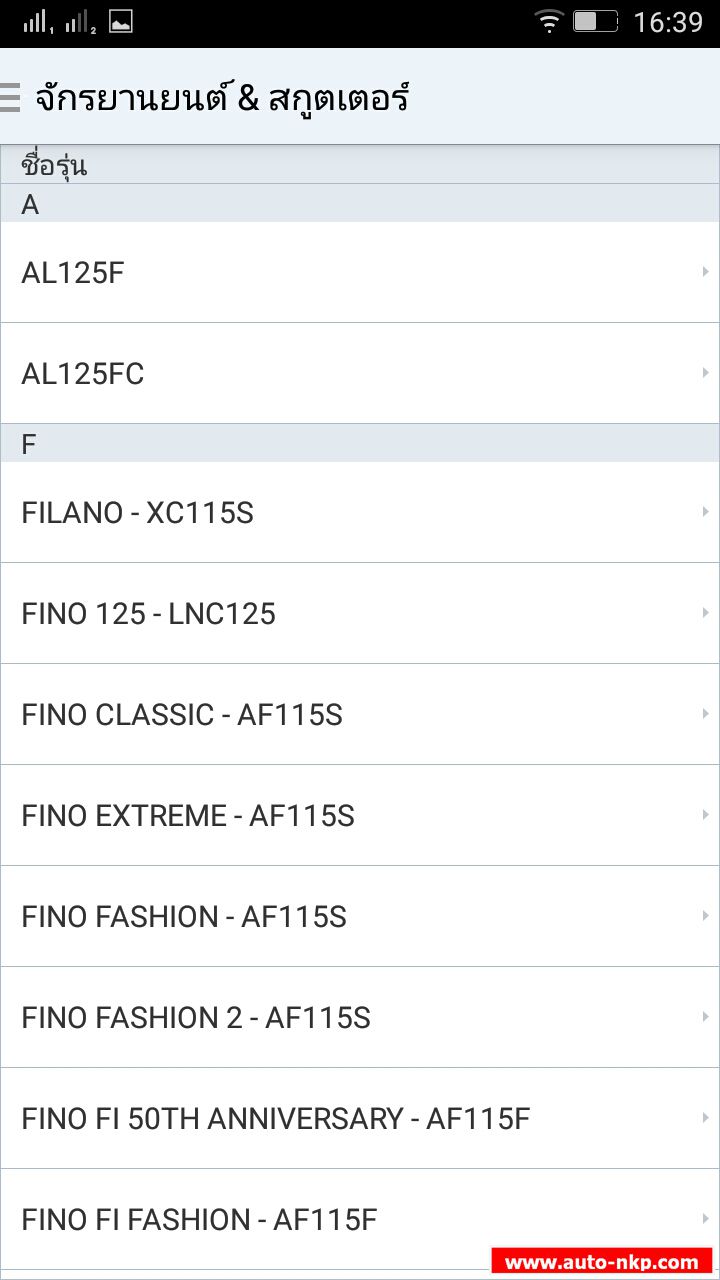Tap the chevron arrow beside AL125F

(706, 272)
